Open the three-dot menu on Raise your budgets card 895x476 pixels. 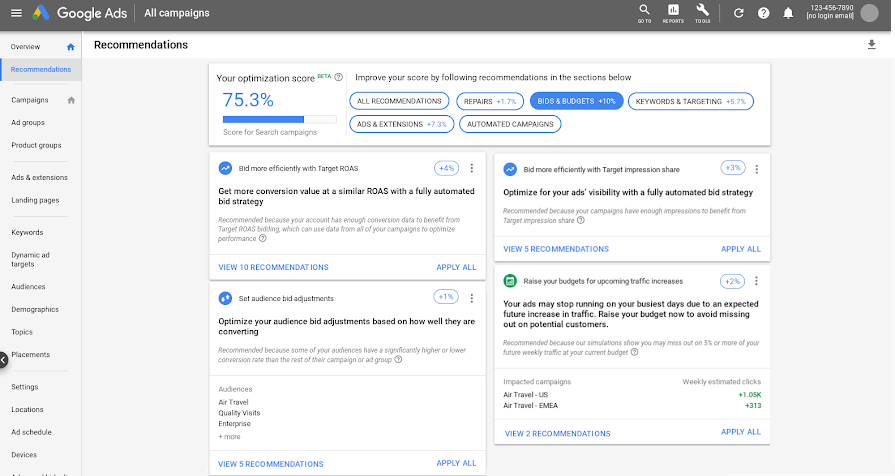(x=756, y=281)
